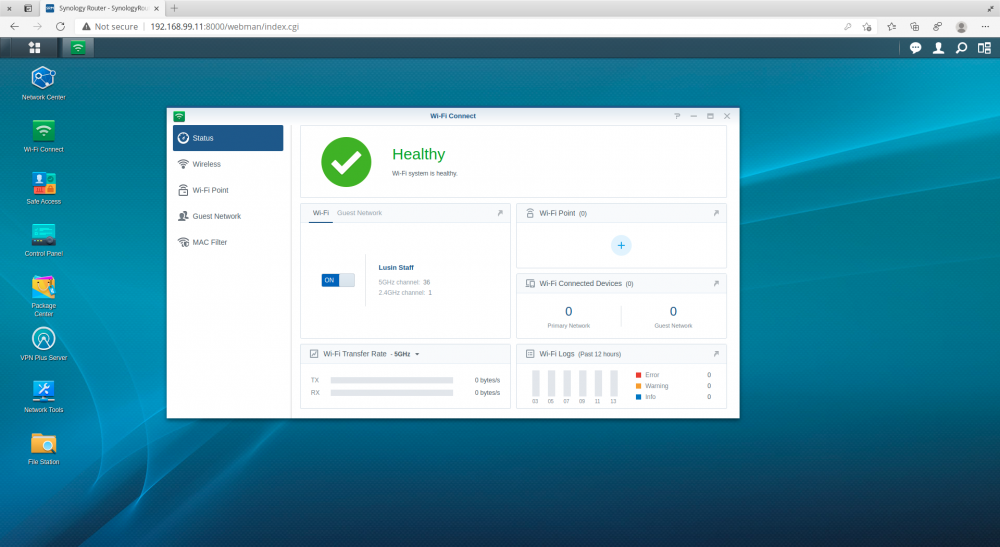The width and height of the screenshot is (1000, 547).
Task: Click the Primary Network device count
Action: point(568,311)
